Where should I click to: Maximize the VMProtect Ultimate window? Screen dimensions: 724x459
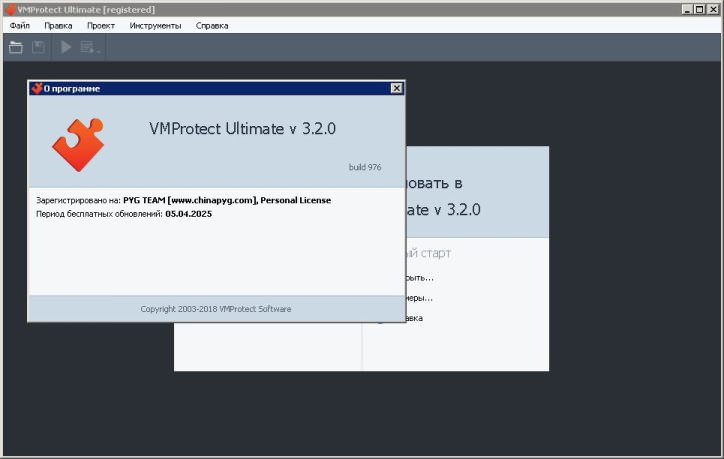click(x=700, y=9)
